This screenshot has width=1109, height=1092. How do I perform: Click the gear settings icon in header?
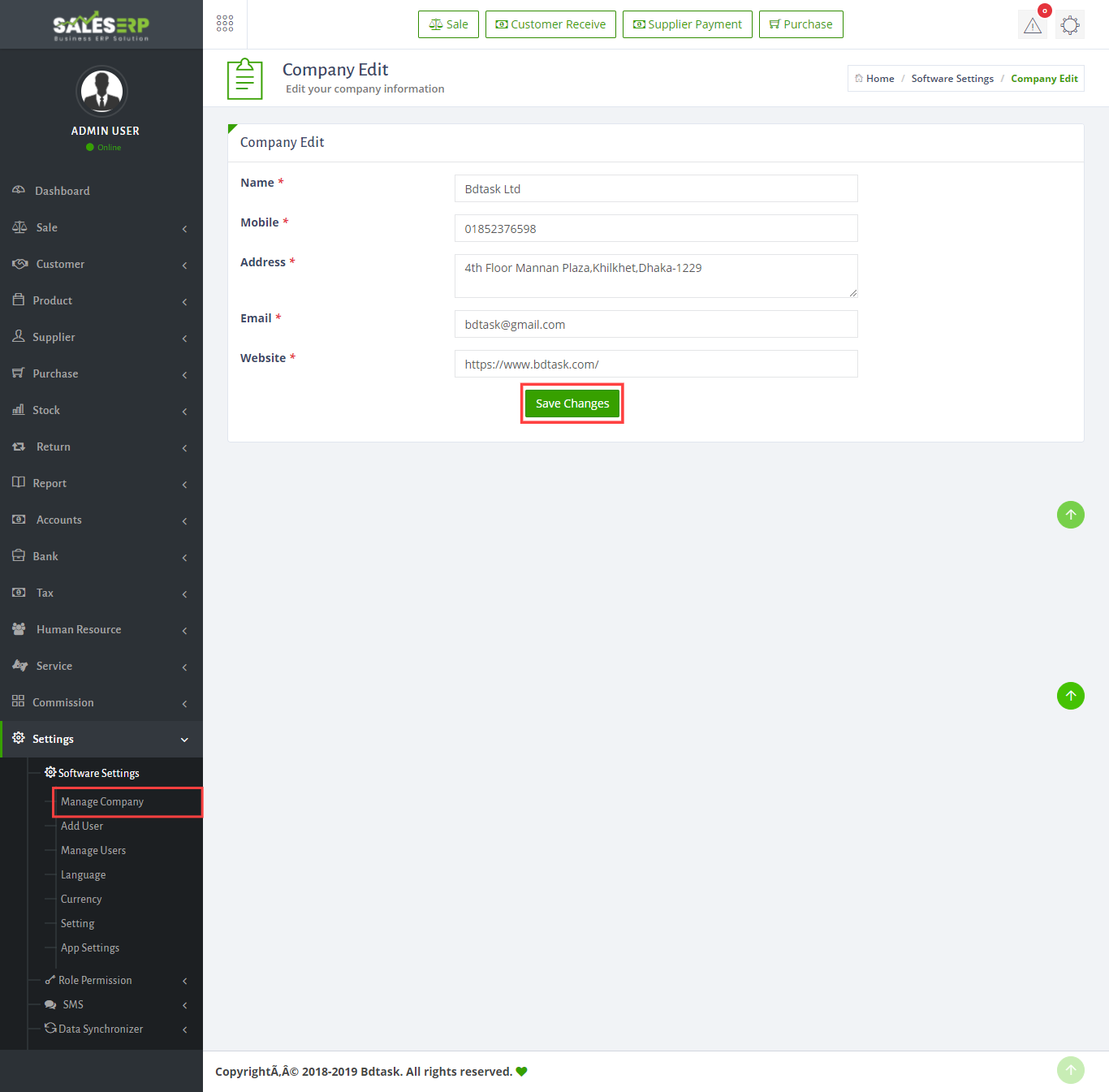point(1070,25)
